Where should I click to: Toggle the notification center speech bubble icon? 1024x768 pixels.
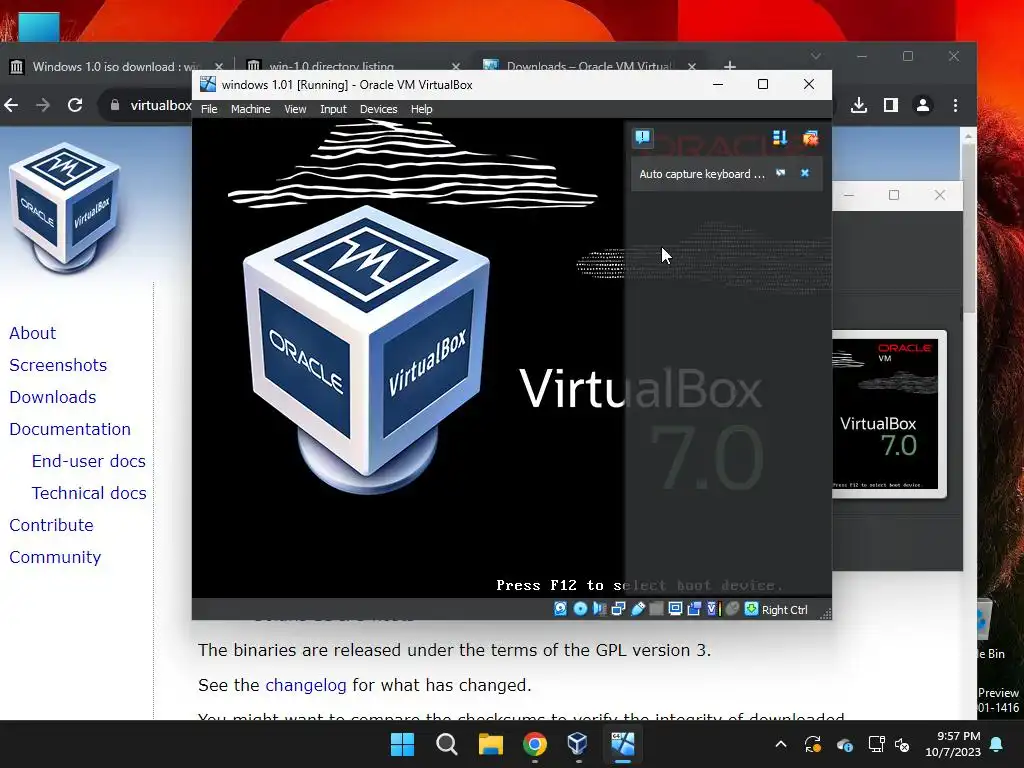click(643, 137)
